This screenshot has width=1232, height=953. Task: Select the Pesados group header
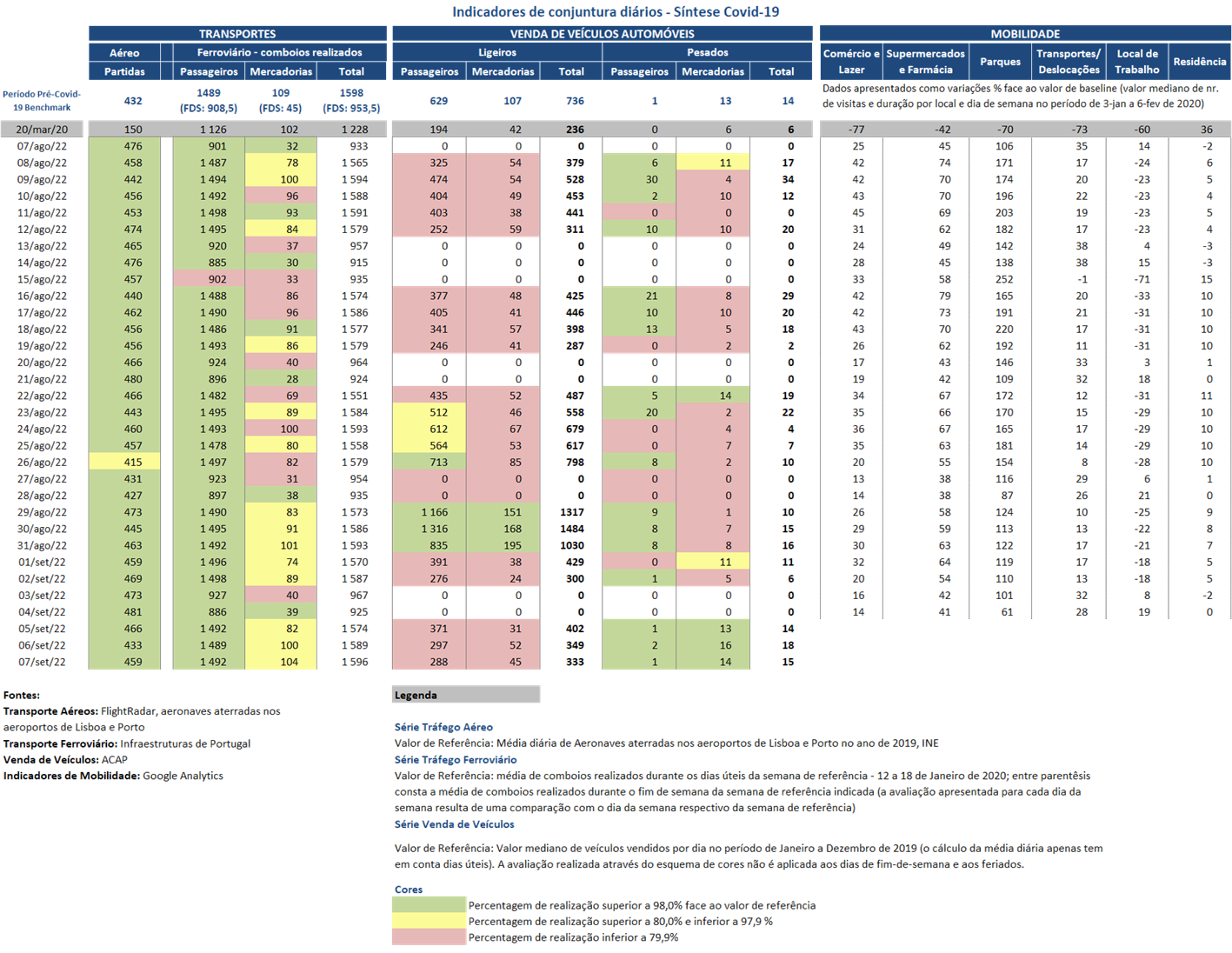click(707, 53)
